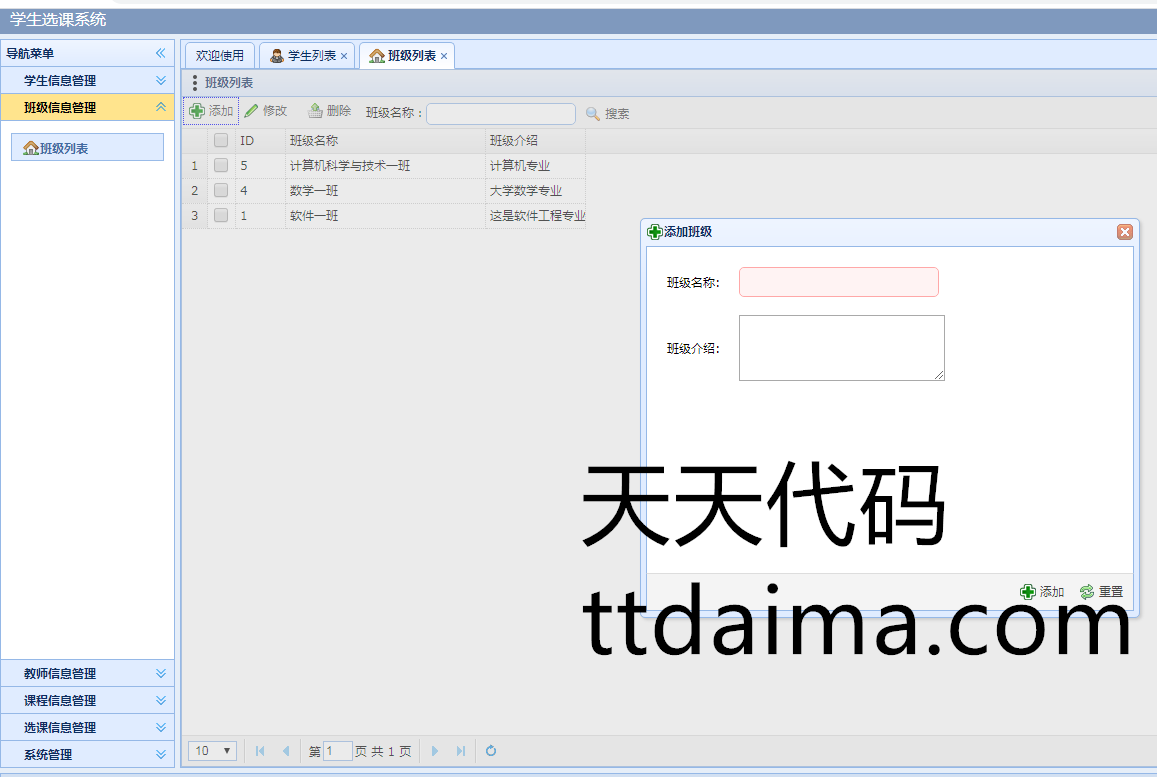Close the 学生列表 tab with its x
Screen dimensions: 1157x777
pyautogui.click(x=344, y=56)
